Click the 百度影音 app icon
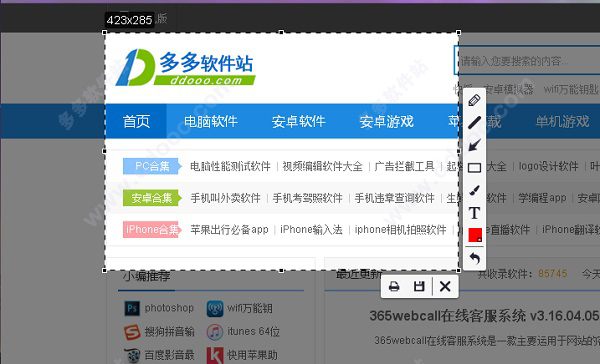The image size is (600, 364). pyautogui.click(x=132, y=356)
